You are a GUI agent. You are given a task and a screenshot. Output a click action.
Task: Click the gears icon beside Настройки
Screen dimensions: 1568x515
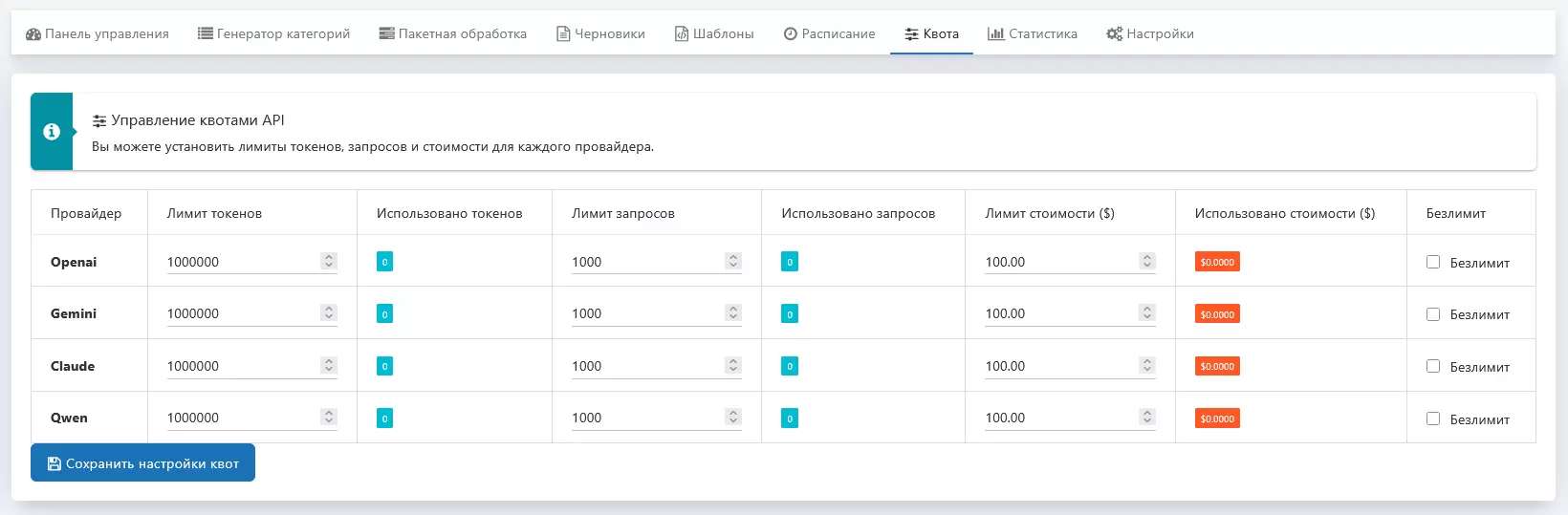pos(1114,34)
